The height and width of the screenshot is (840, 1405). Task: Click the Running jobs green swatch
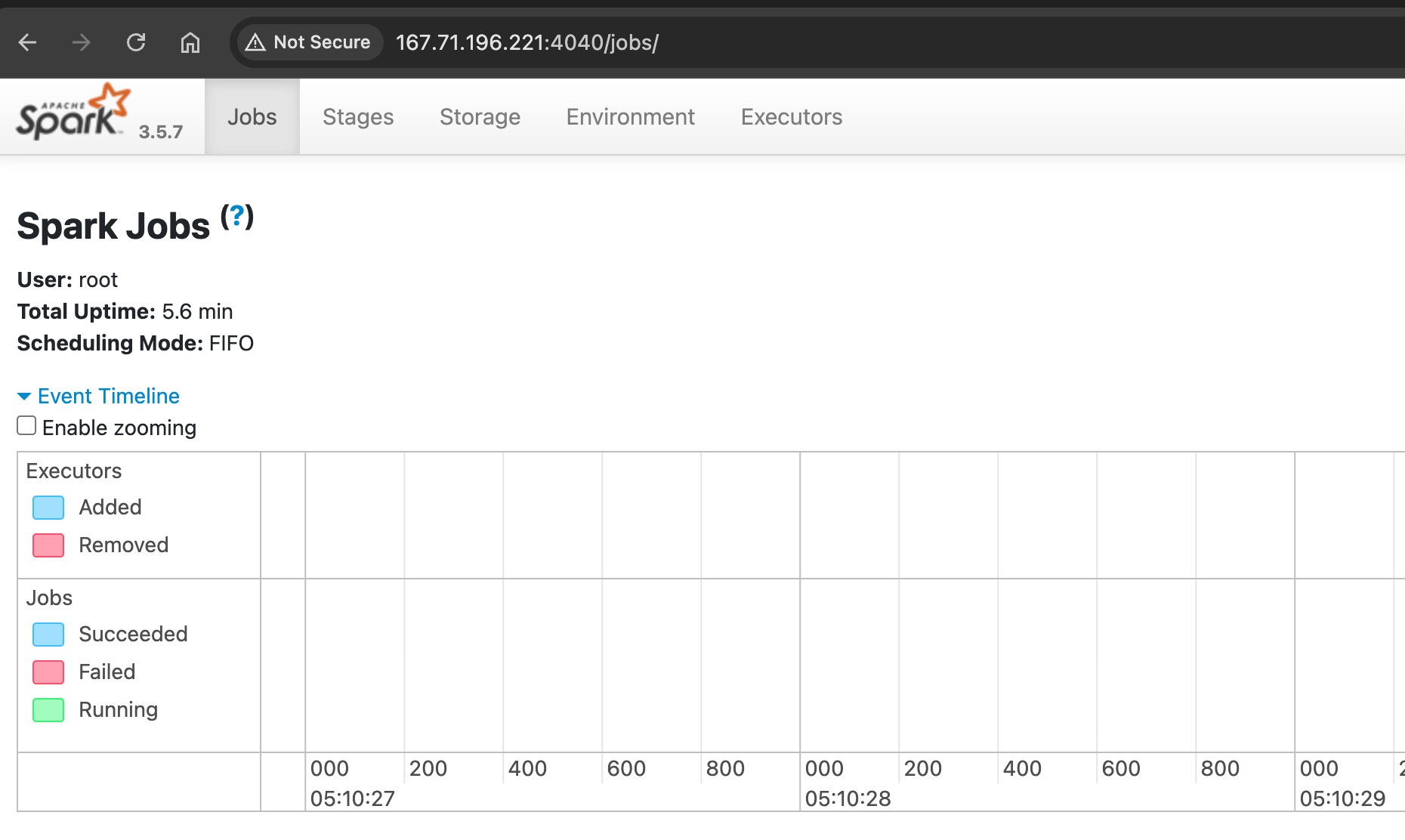48,710
